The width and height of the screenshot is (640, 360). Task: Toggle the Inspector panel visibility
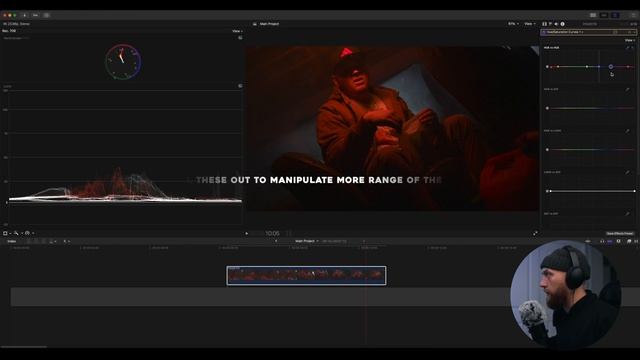point(615,15)
